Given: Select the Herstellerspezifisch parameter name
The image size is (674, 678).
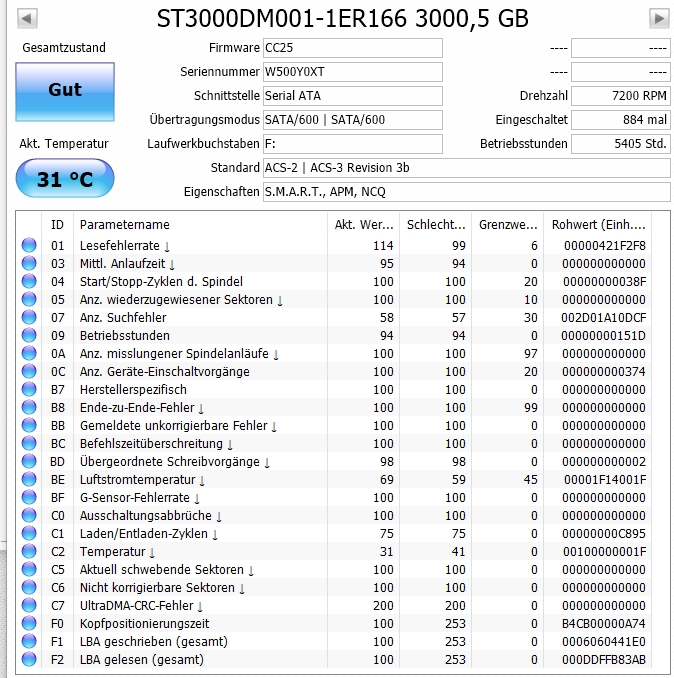Looking at the screenshot, I should (x=134, y=390).
